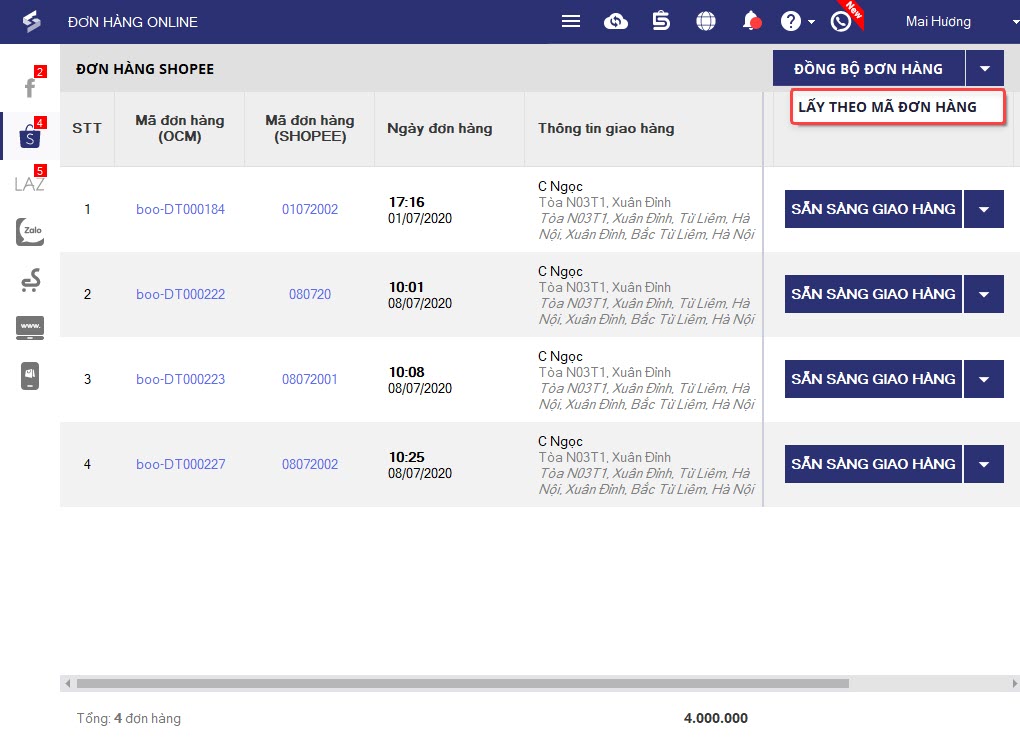1020x741 pixels.
Task: Open the Facebook orders sidebar icon
Action: tap(30, 87)
